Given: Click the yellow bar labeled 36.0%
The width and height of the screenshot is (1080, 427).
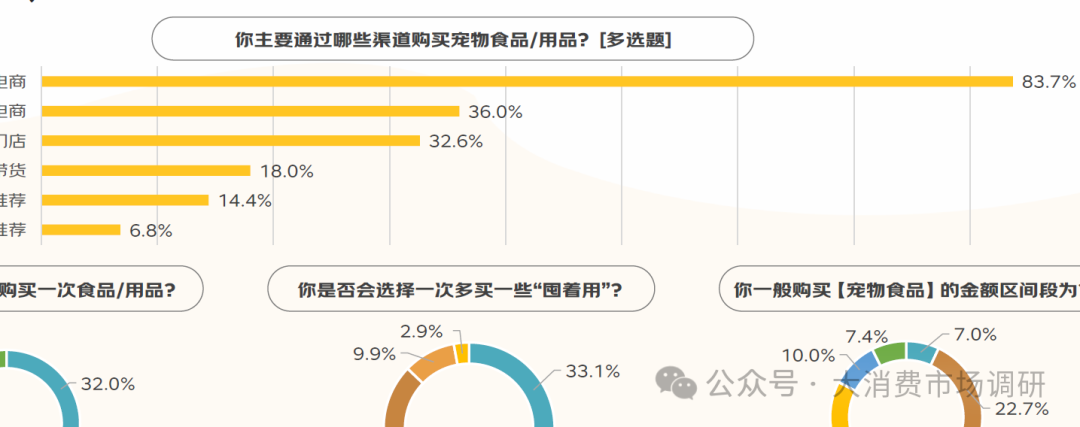Looking at the screenshot, I should pos(250,111).
